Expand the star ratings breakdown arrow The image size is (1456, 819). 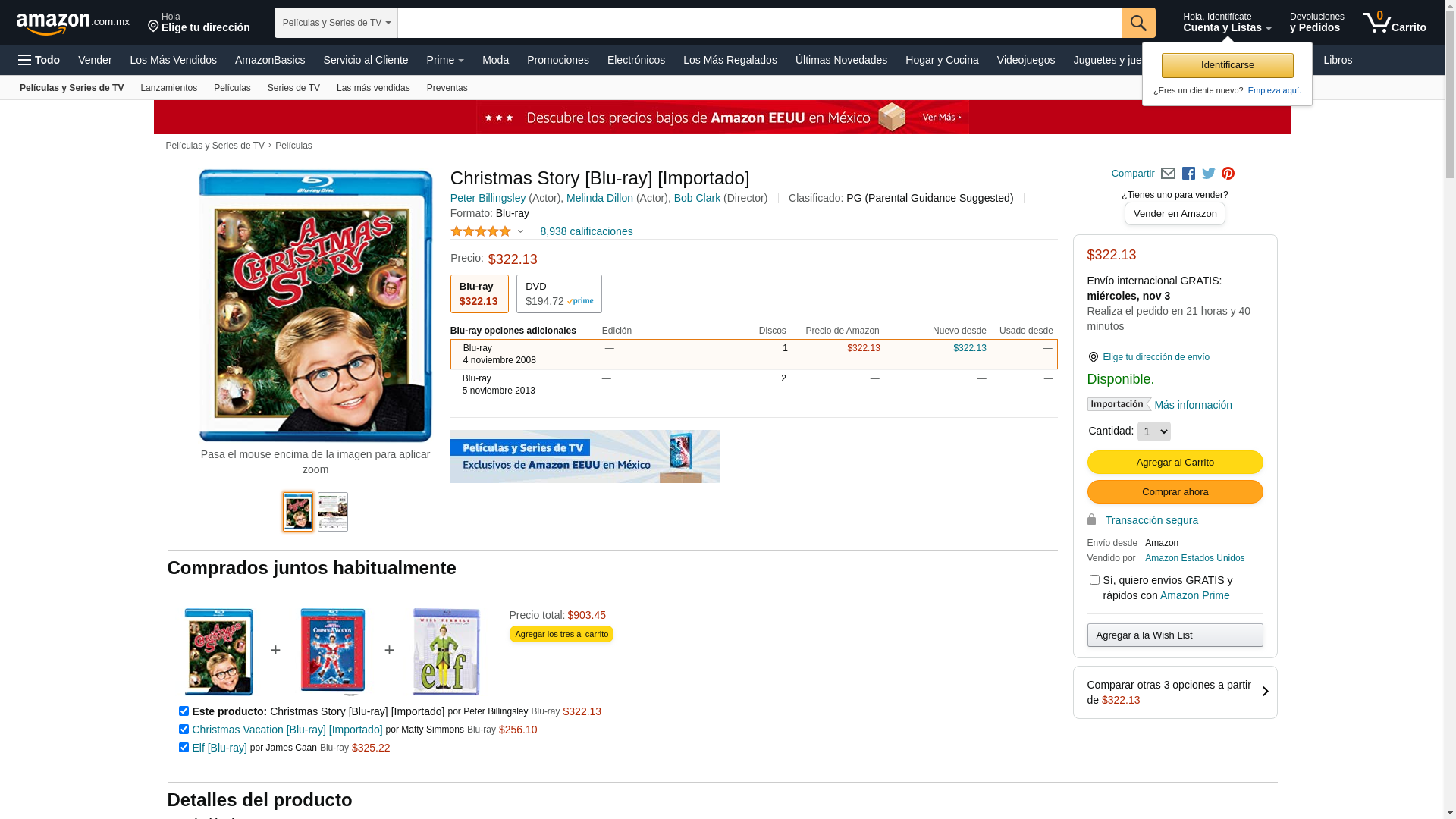(x=520, y=232)
